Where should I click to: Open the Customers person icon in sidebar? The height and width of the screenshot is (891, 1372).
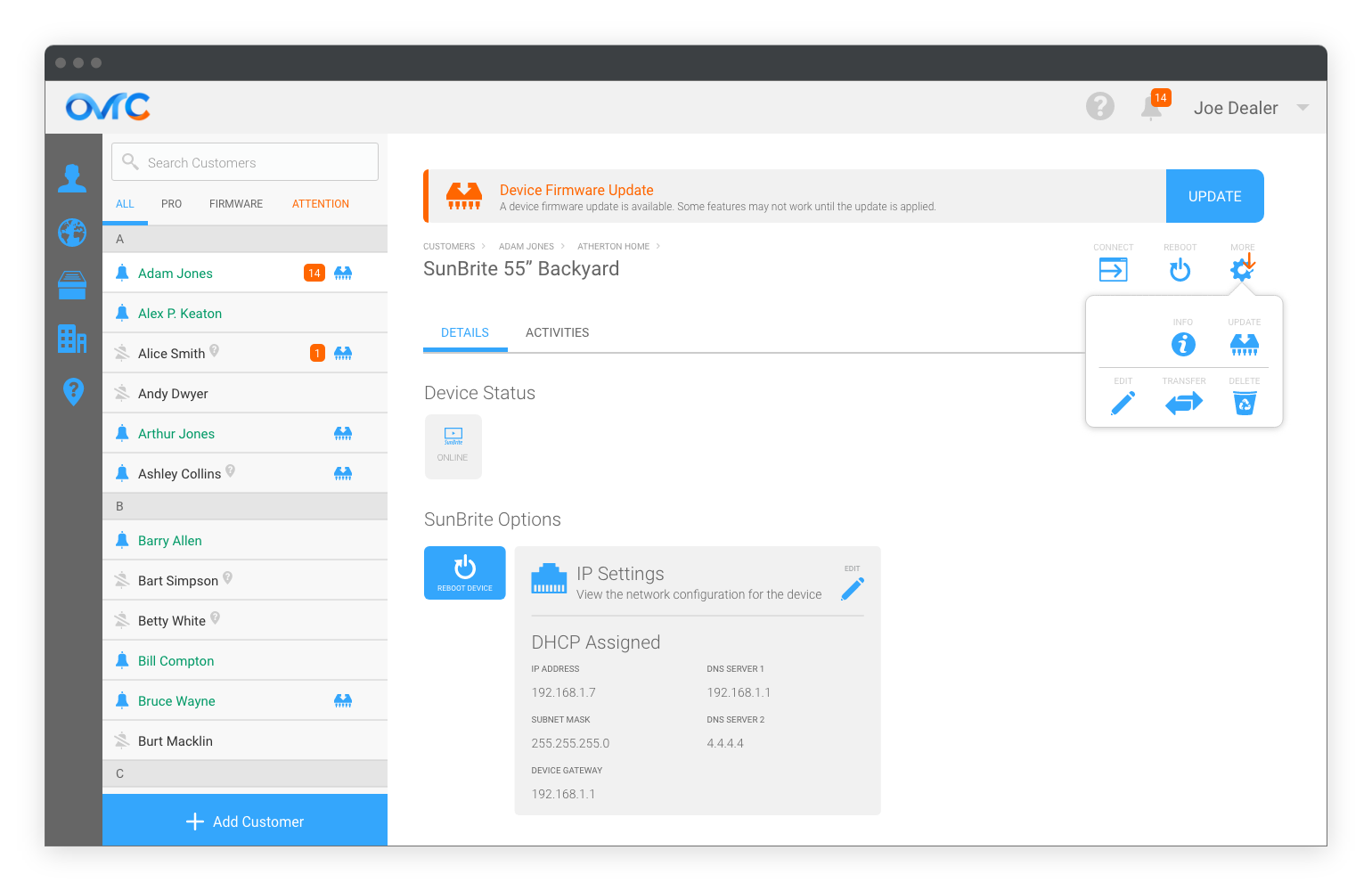pyautogui.click(x=72, y=178)
